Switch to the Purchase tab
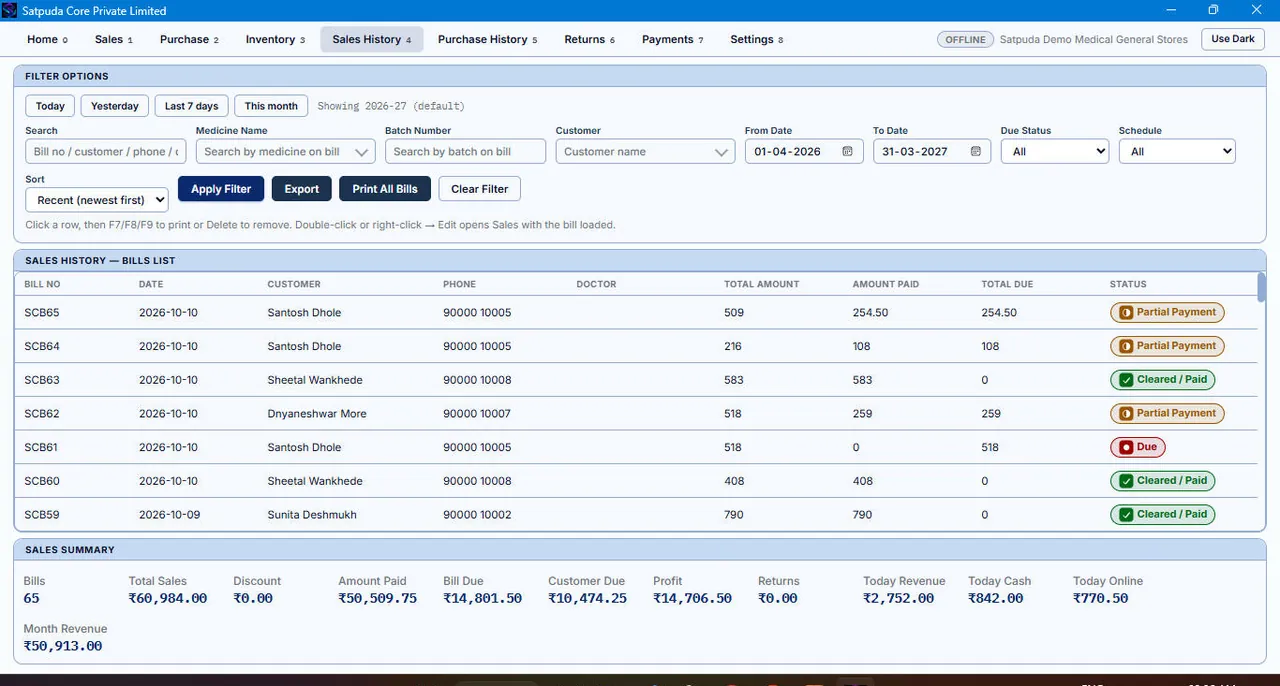 [189, 39]
